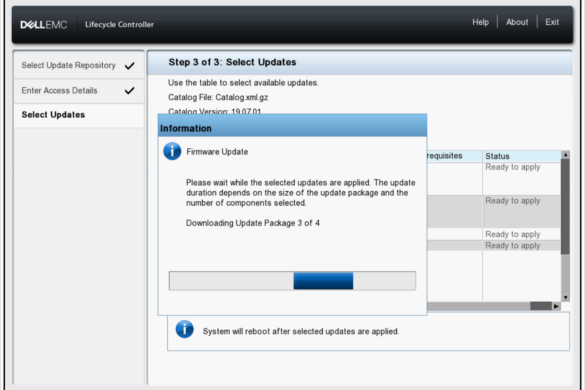The height and width of the screenshot is (390, 585).
Task: Click Exit in the header
Action: point(552,22)
